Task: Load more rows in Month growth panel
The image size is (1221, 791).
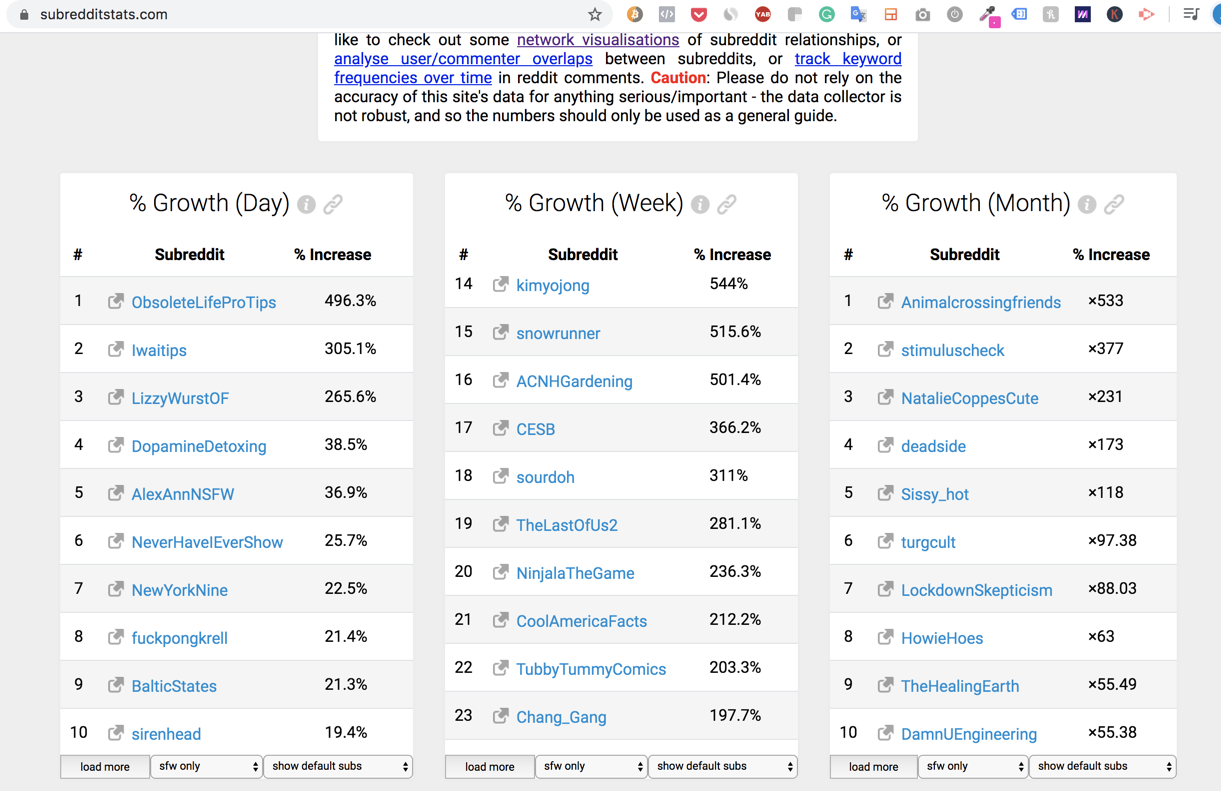Action: [x=873, y=767]
